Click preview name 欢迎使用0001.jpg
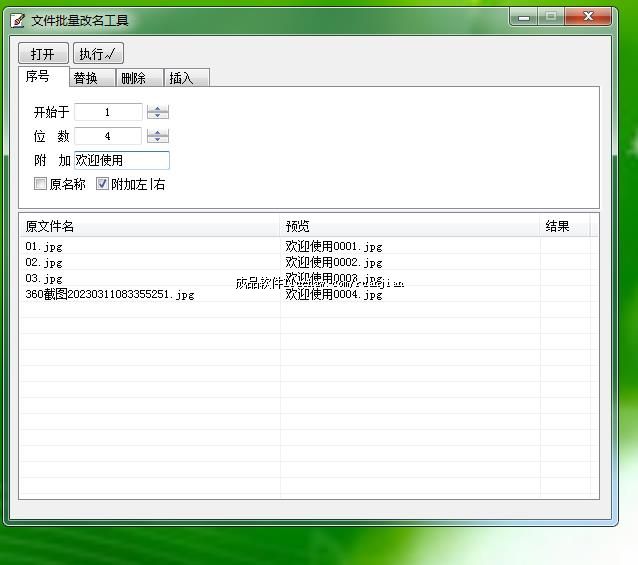Viewport: 638px width, 565px height. pos(334,246)
